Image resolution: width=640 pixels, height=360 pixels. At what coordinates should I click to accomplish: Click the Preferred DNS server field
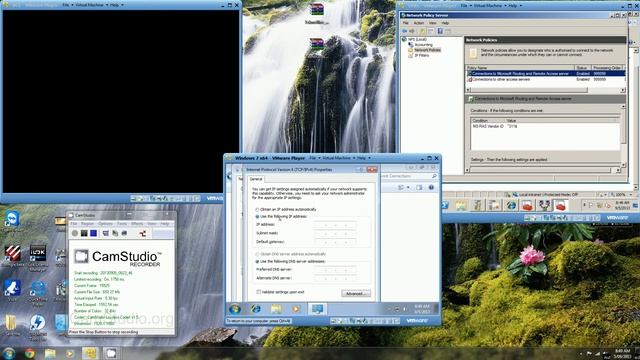(x=336, y=270)
